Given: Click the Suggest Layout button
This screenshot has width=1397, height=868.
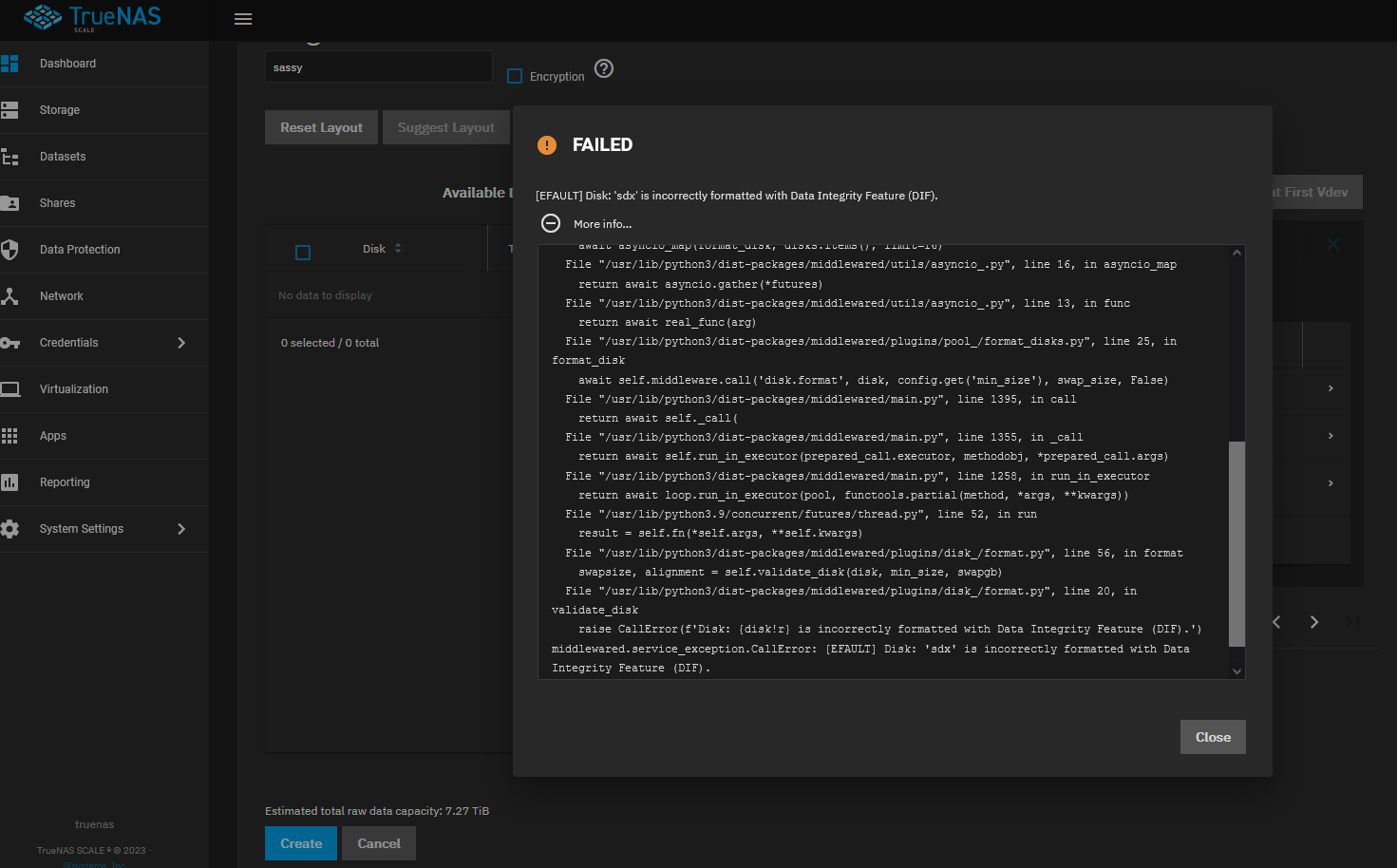Looking at the screenshot, I should tap(446, 127).
